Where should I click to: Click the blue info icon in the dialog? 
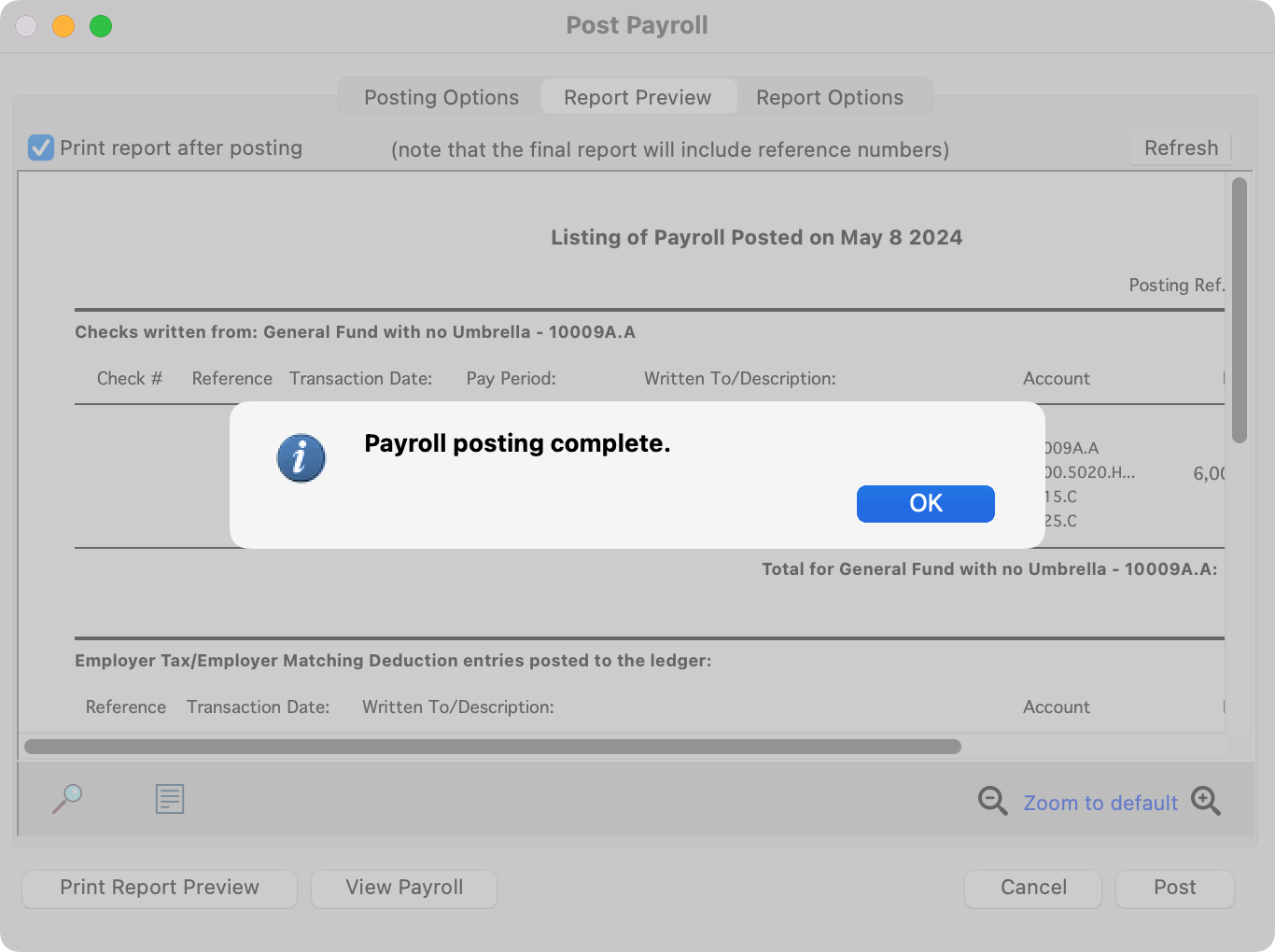(x=301, y=458)
